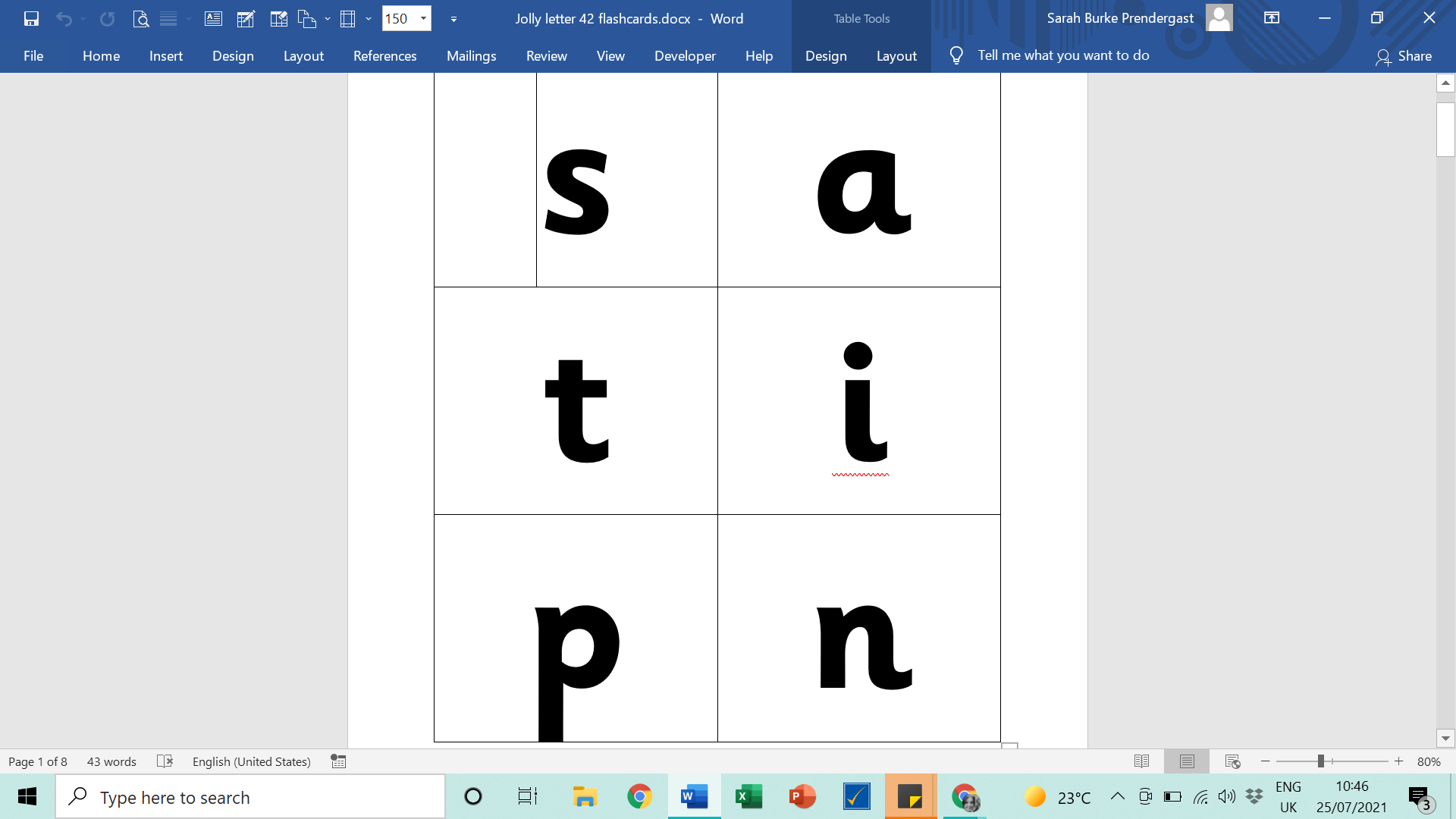Screen dimensions: 1456x819
Task: Click the page margins icon in quick toolbar
Action: tap(347, 19)
